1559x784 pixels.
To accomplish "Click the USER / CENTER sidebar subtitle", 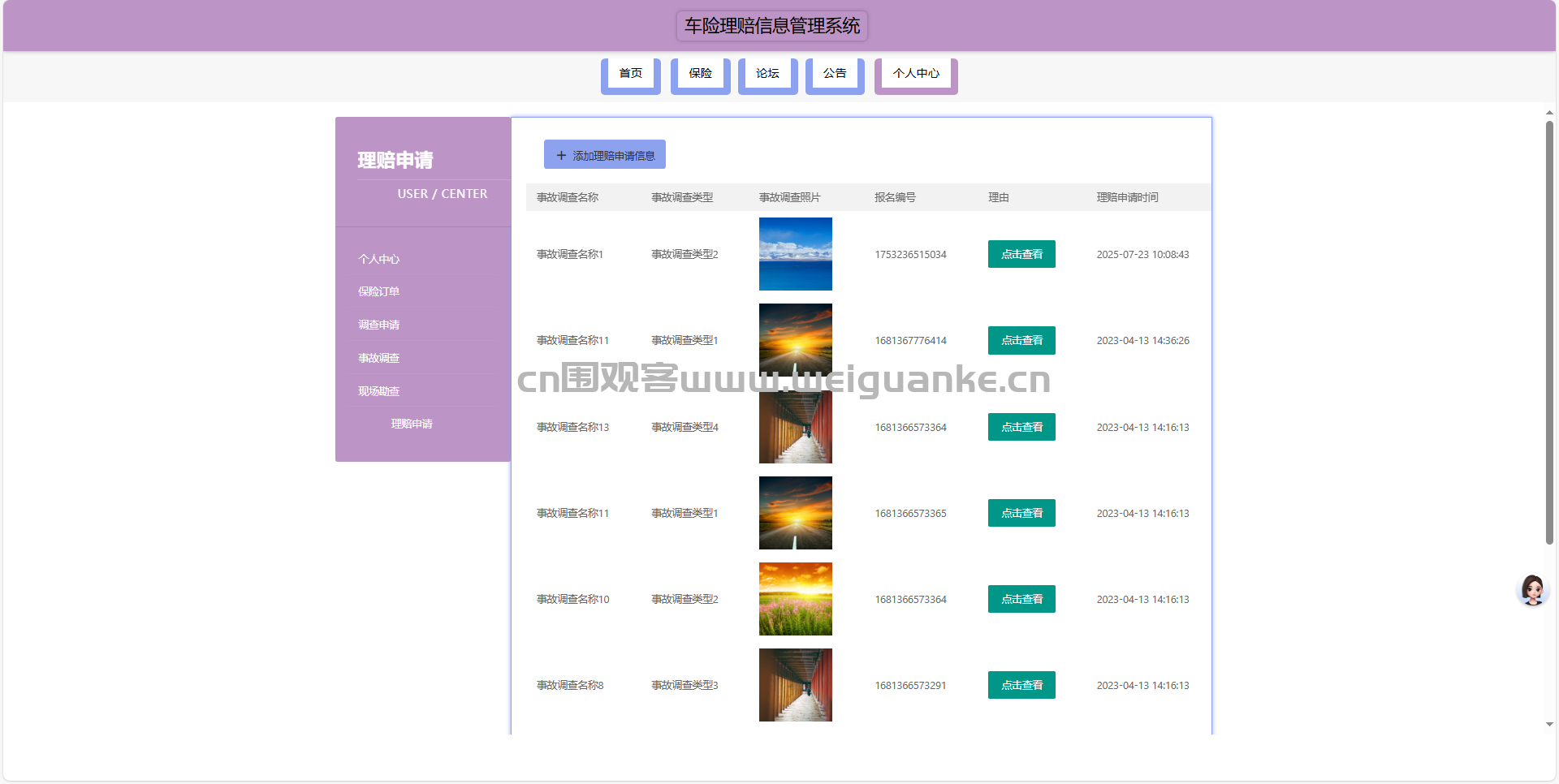I will (443, 194).
